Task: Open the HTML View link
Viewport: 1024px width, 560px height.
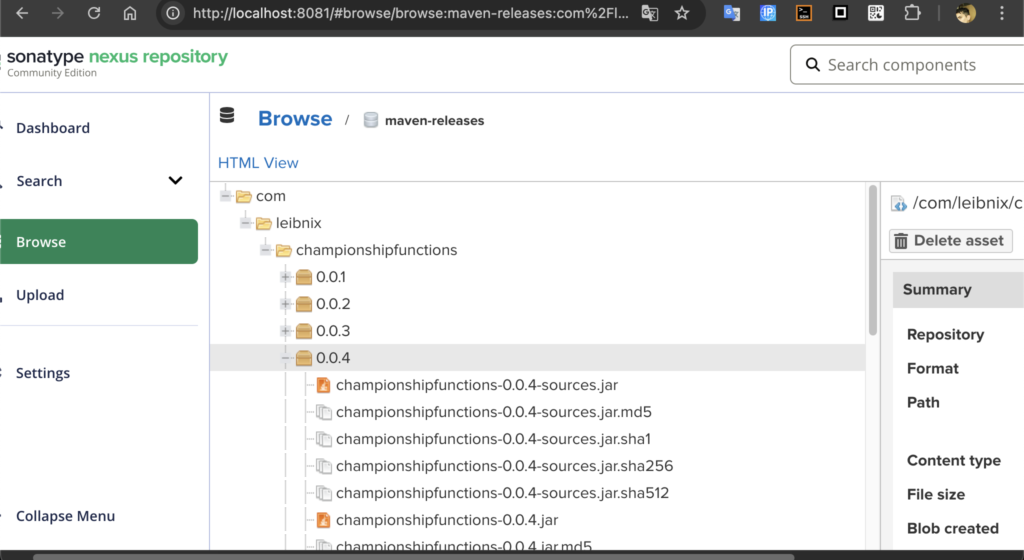Action: point(258,163)
